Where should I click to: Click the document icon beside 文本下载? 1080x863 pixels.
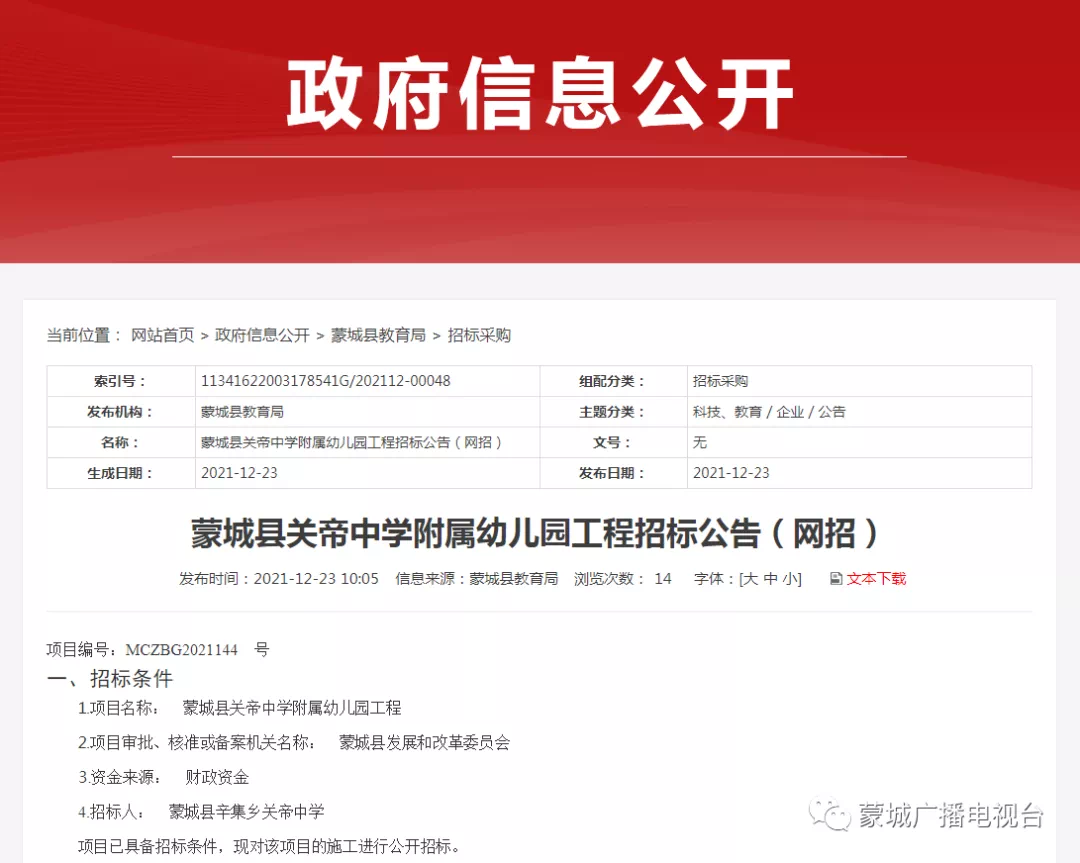tap(836, 579)
